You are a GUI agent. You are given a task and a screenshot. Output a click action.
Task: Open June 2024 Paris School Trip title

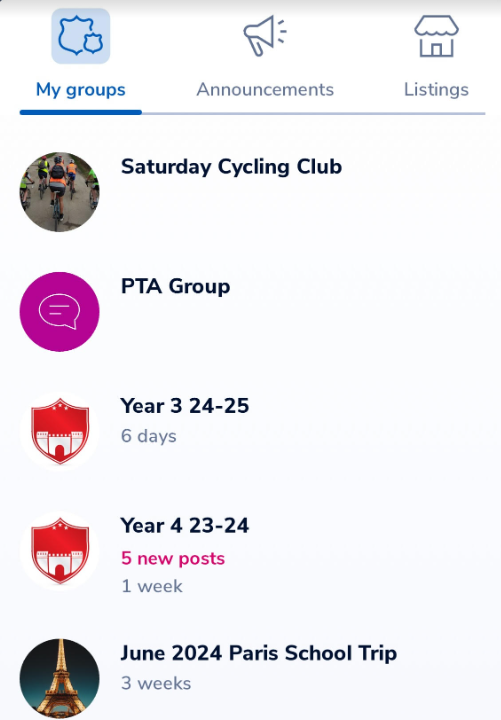click(x=259, y=653)
